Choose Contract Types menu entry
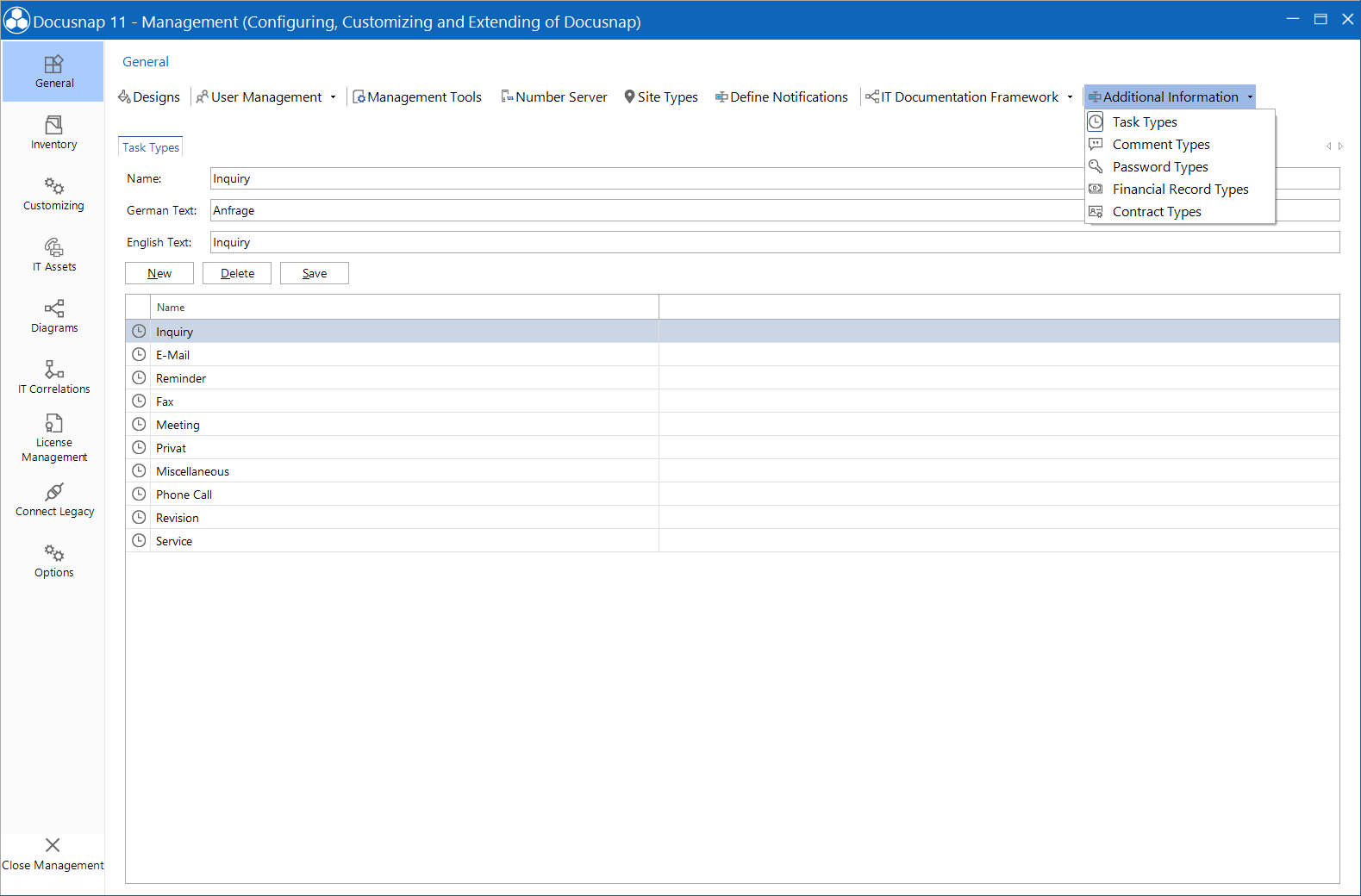The height and width of the screenshot is (896, 1361). 1180,211
